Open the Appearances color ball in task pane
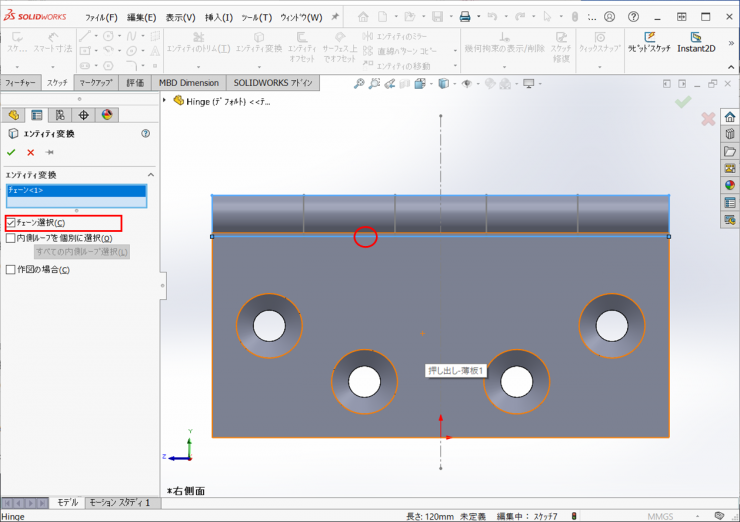 click(730, 185)
